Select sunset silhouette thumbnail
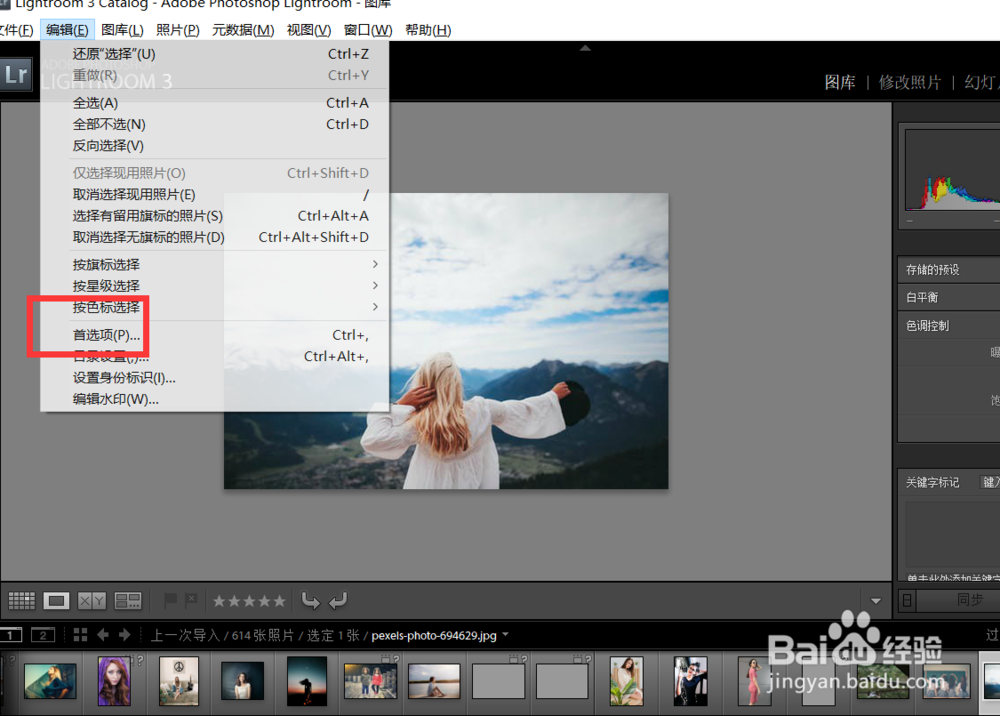The image size is (1000, 716). pos(307,681)
